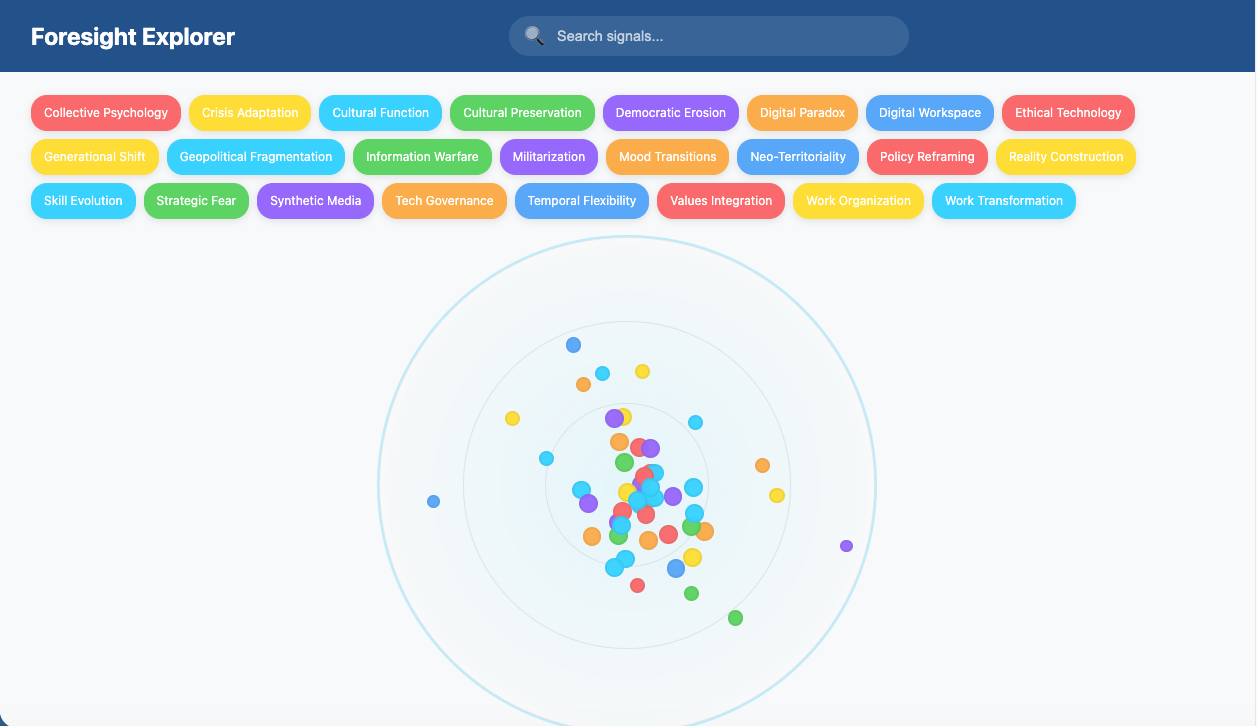1257x726 pixels.
Task: Enable the Information Warfare filter tag
Action: [x=422, y=157]
